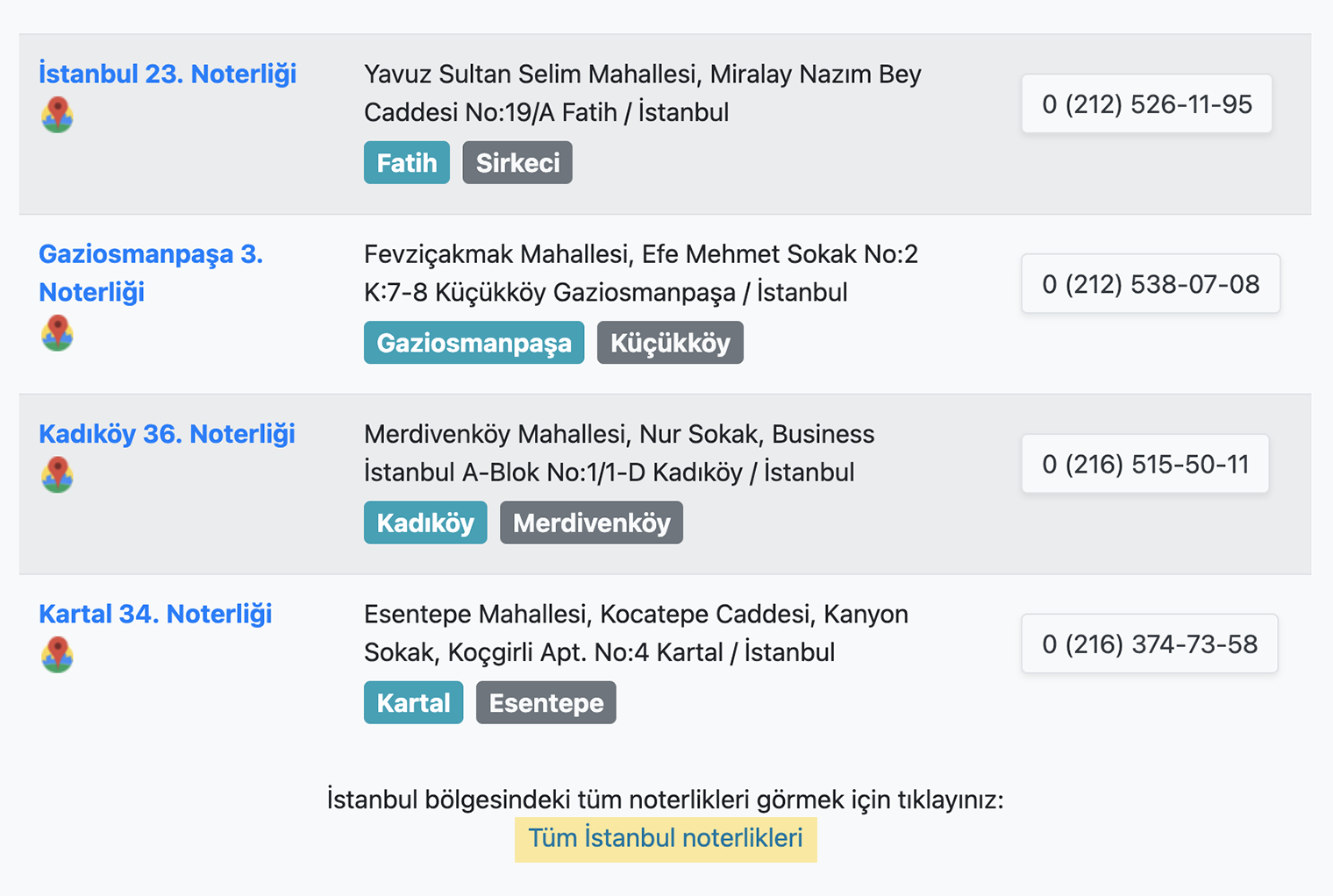Click the Küçükköy neighborhood tag
The height and width of the screenshot is (896, 1333).
[x=670, y=343]
